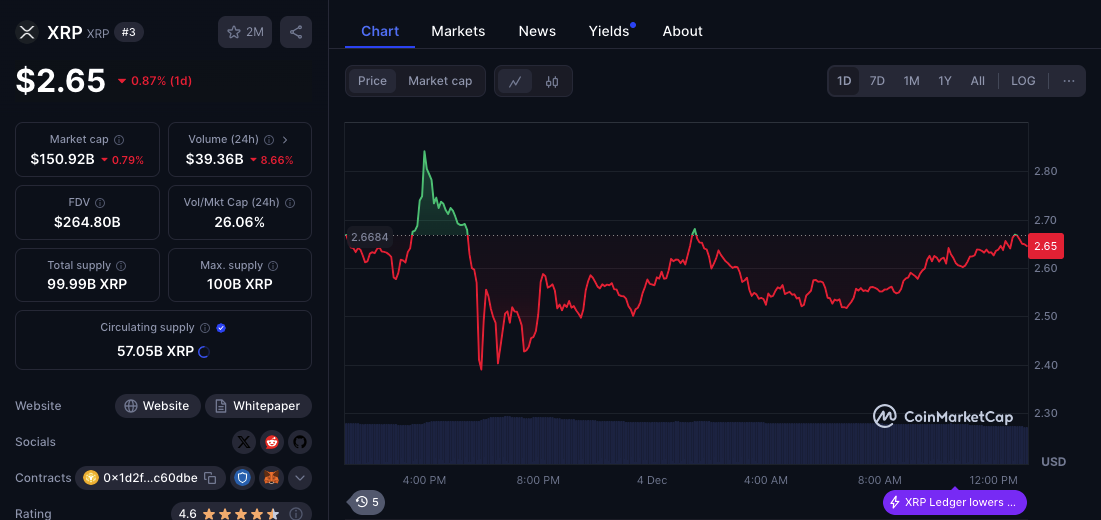Screen dimensions: 1101x520
Task: Toggle the LOG scale on chart
Action: point(1023,81)
